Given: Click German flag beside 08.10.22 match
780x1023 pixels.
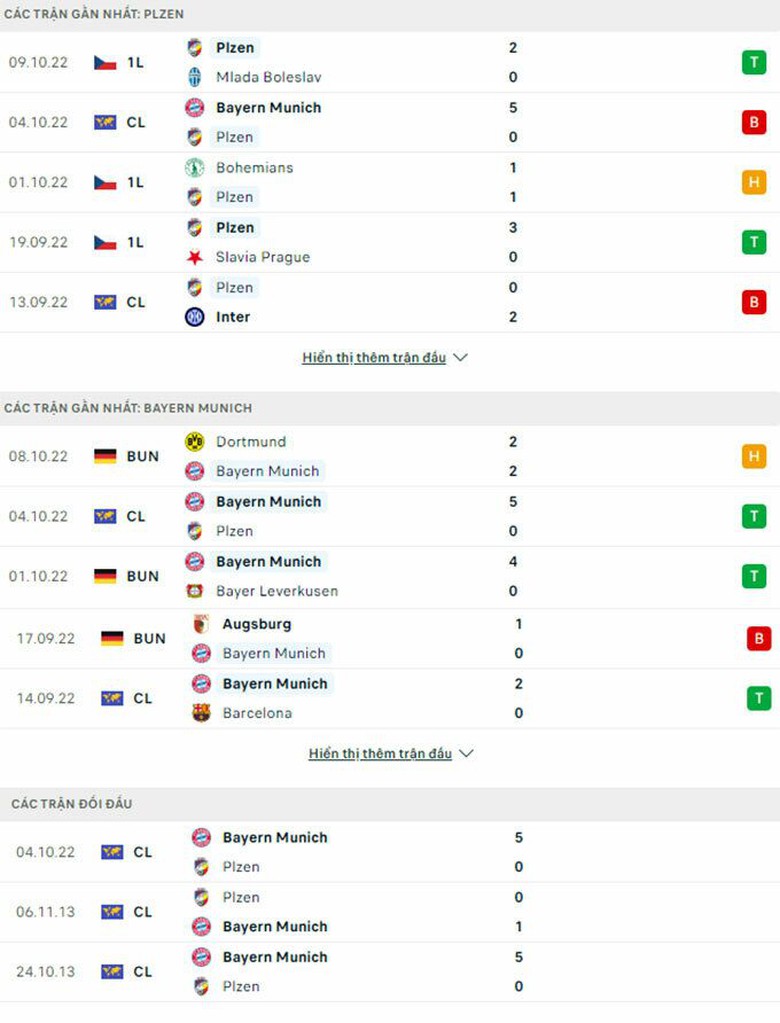Looking at the screenshot, I should tap(105, 456).
